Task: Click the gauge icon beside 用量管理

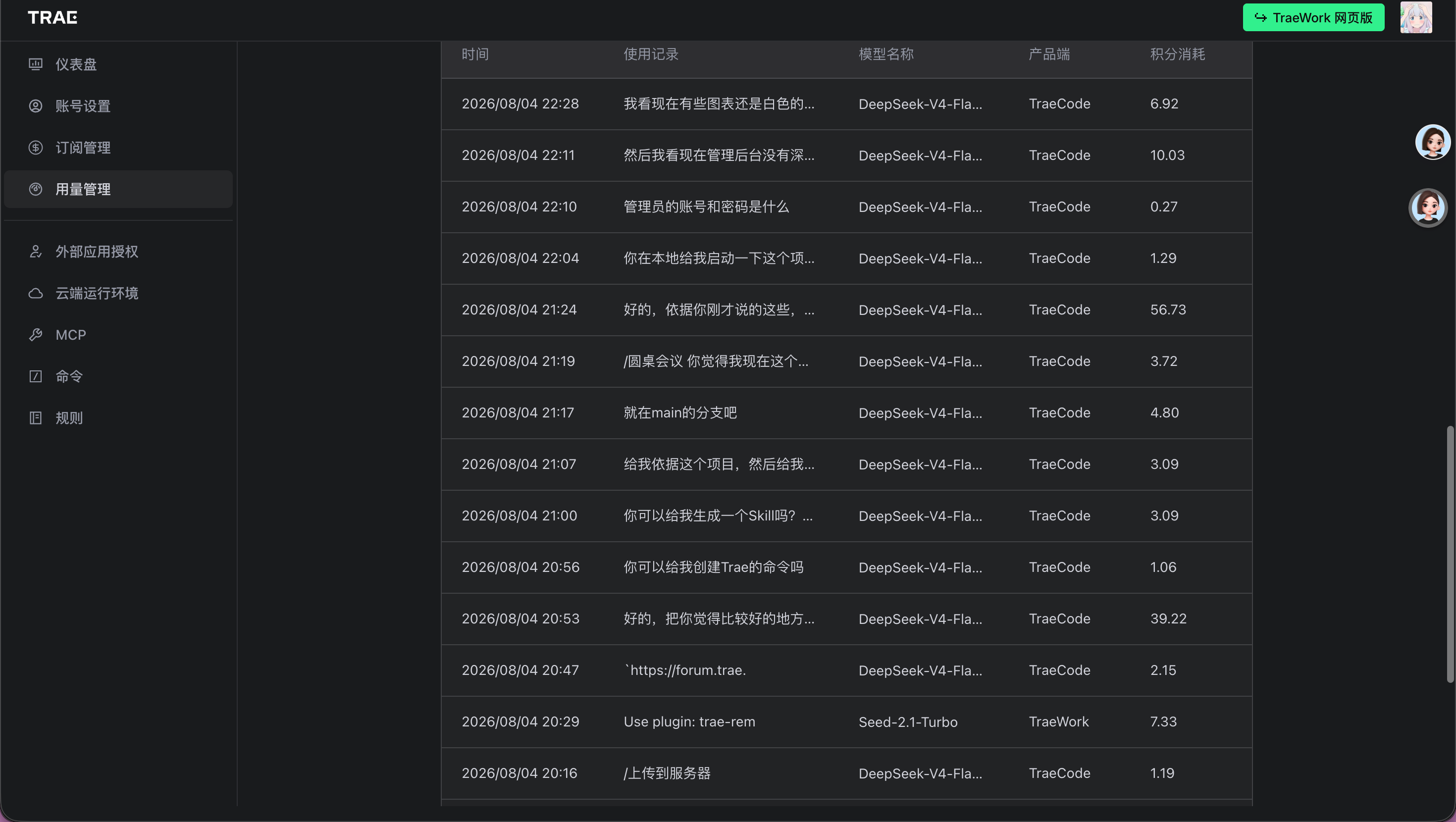Action: [x=36, y=189]
